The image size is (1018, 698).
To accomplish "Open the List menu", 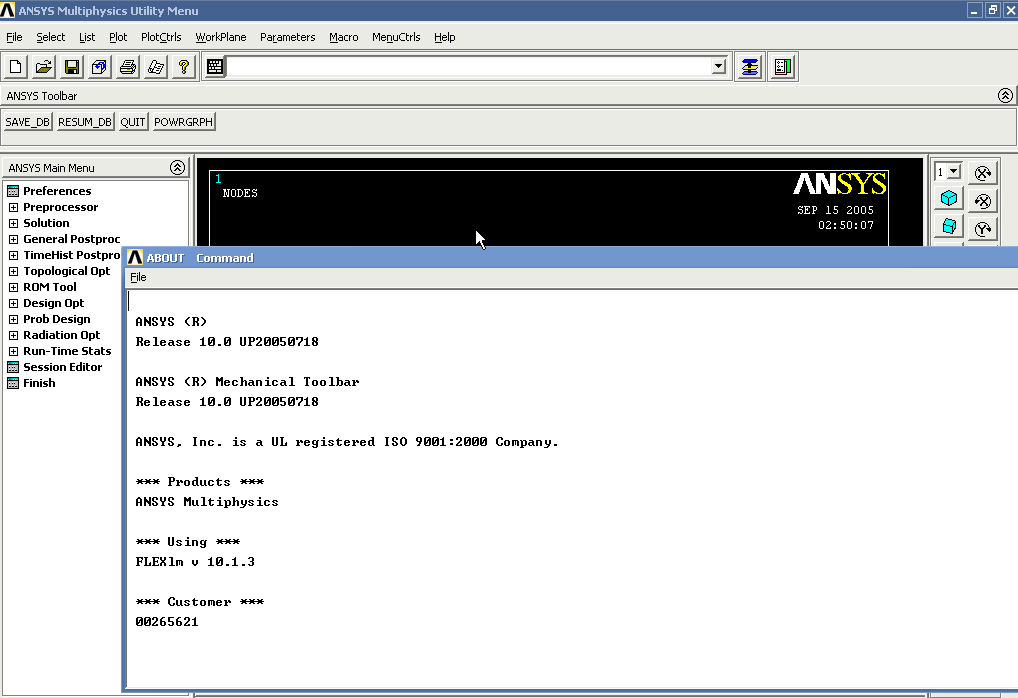I will 87,37.
